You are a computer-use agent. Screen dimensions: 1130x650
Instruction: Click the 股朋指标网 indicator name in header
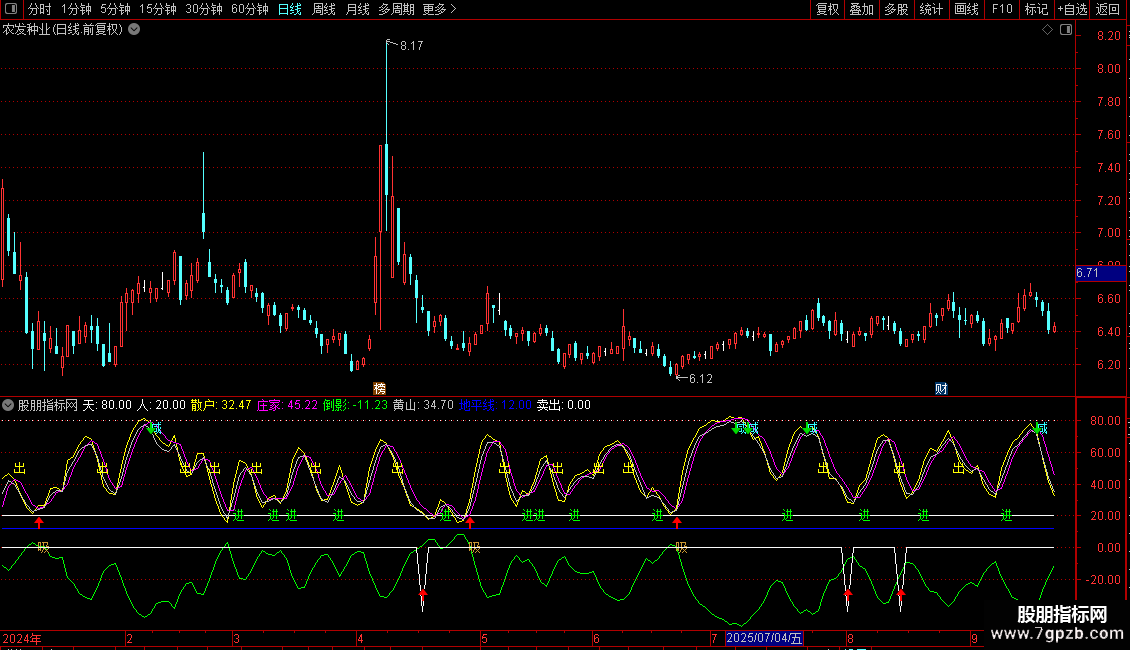pos(48,405)
